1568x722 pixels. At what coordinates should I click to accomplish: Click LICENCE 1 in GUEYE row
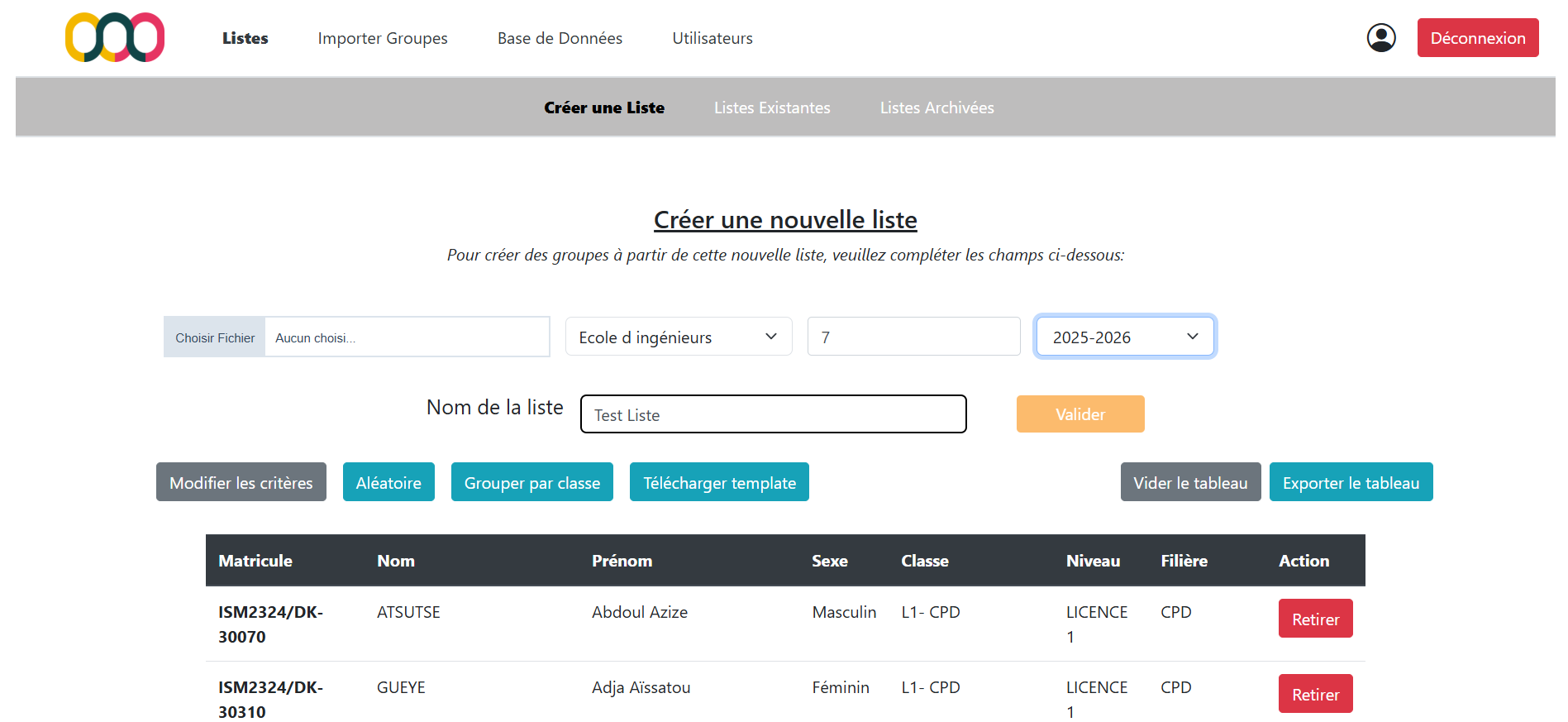pos(1097,700)
